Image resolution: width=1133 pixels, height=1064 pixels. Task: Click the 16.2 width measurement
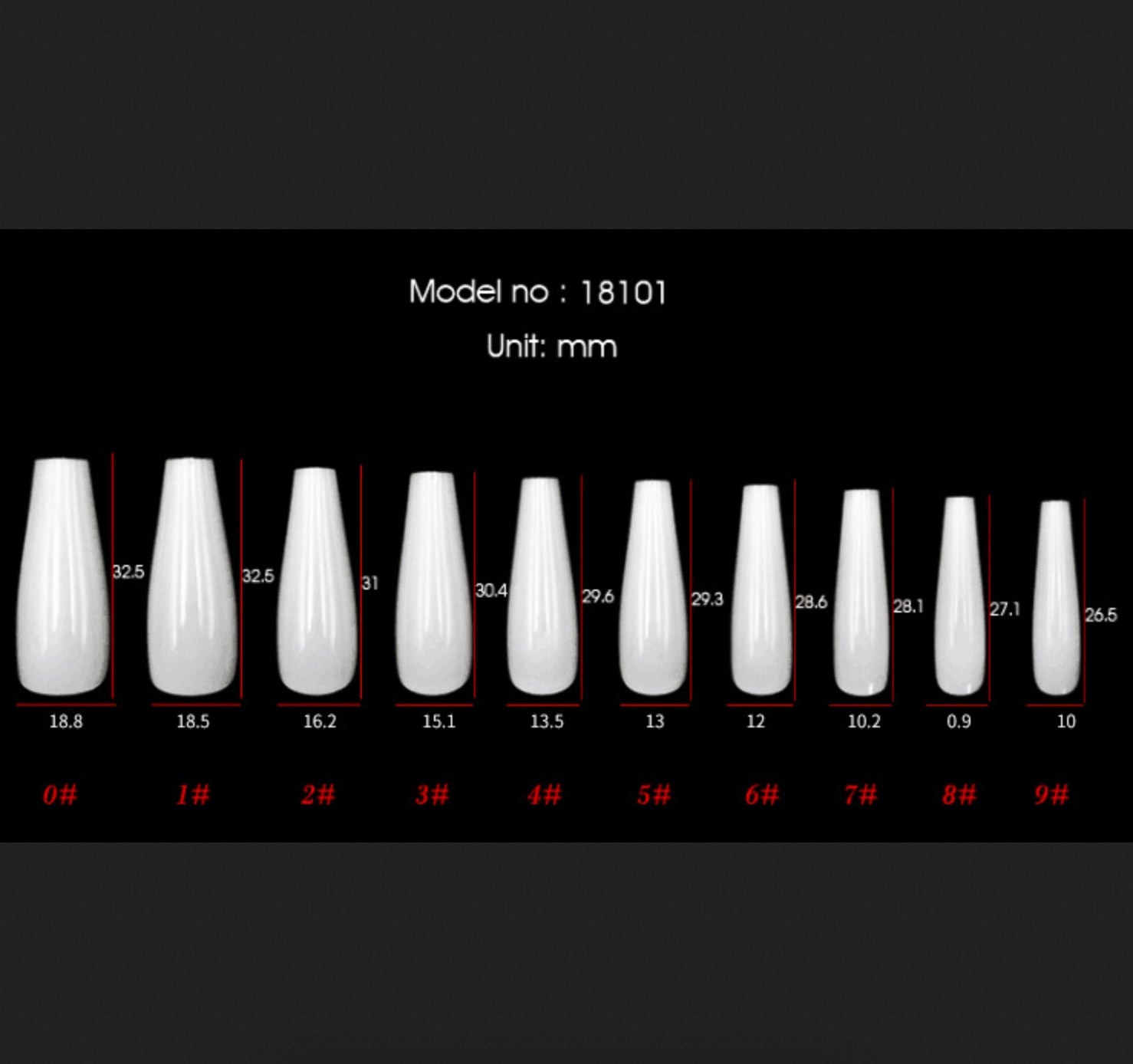(320, 721)
